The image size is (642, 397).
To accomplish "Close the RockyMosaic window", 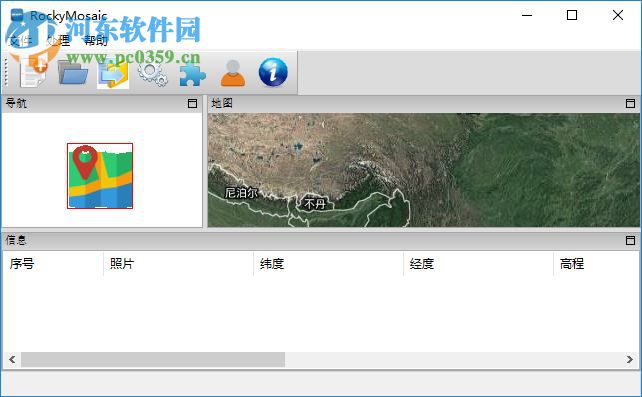I will (x=618, y=16).
